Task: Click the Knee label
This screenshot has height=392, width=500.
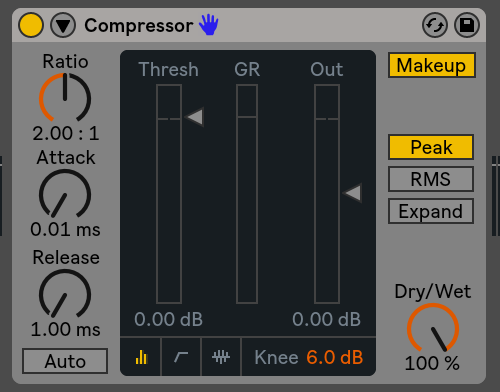Action: [276, 357]
